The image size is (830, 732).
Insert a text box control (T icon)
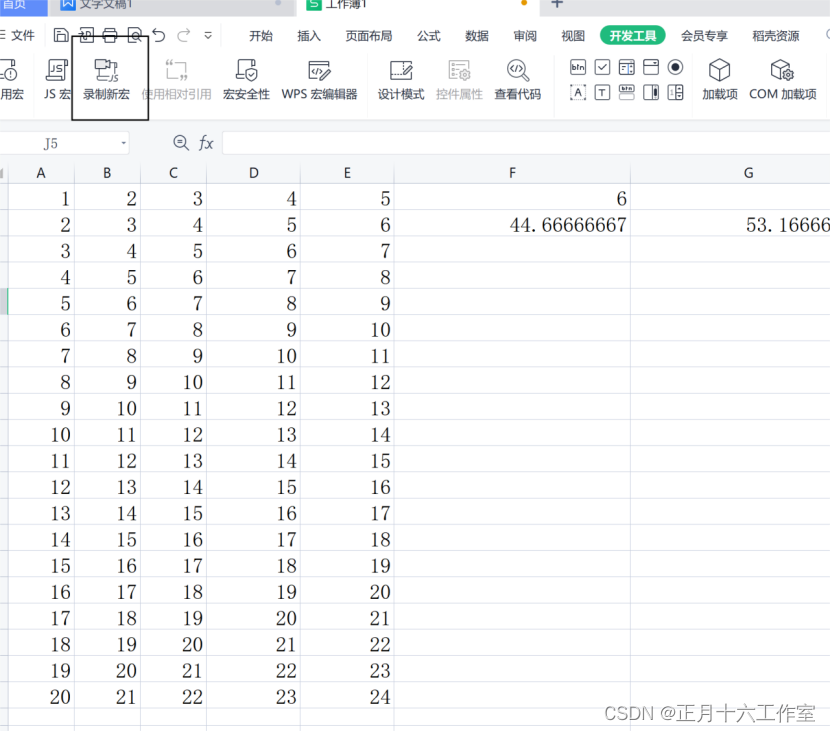tap(602, 93)
